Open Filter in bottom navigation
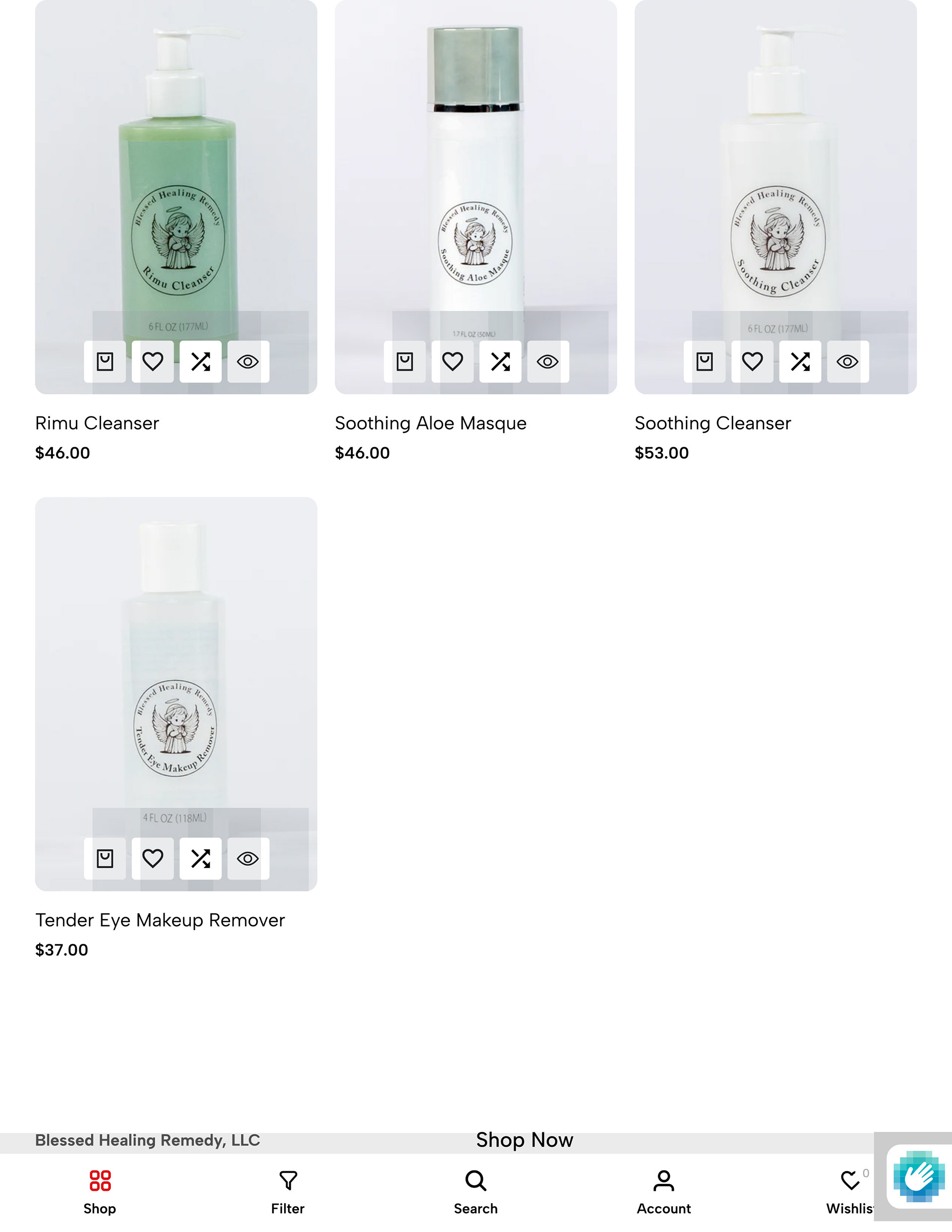This screenshot has height=1232, width=952. (288, 1192)
